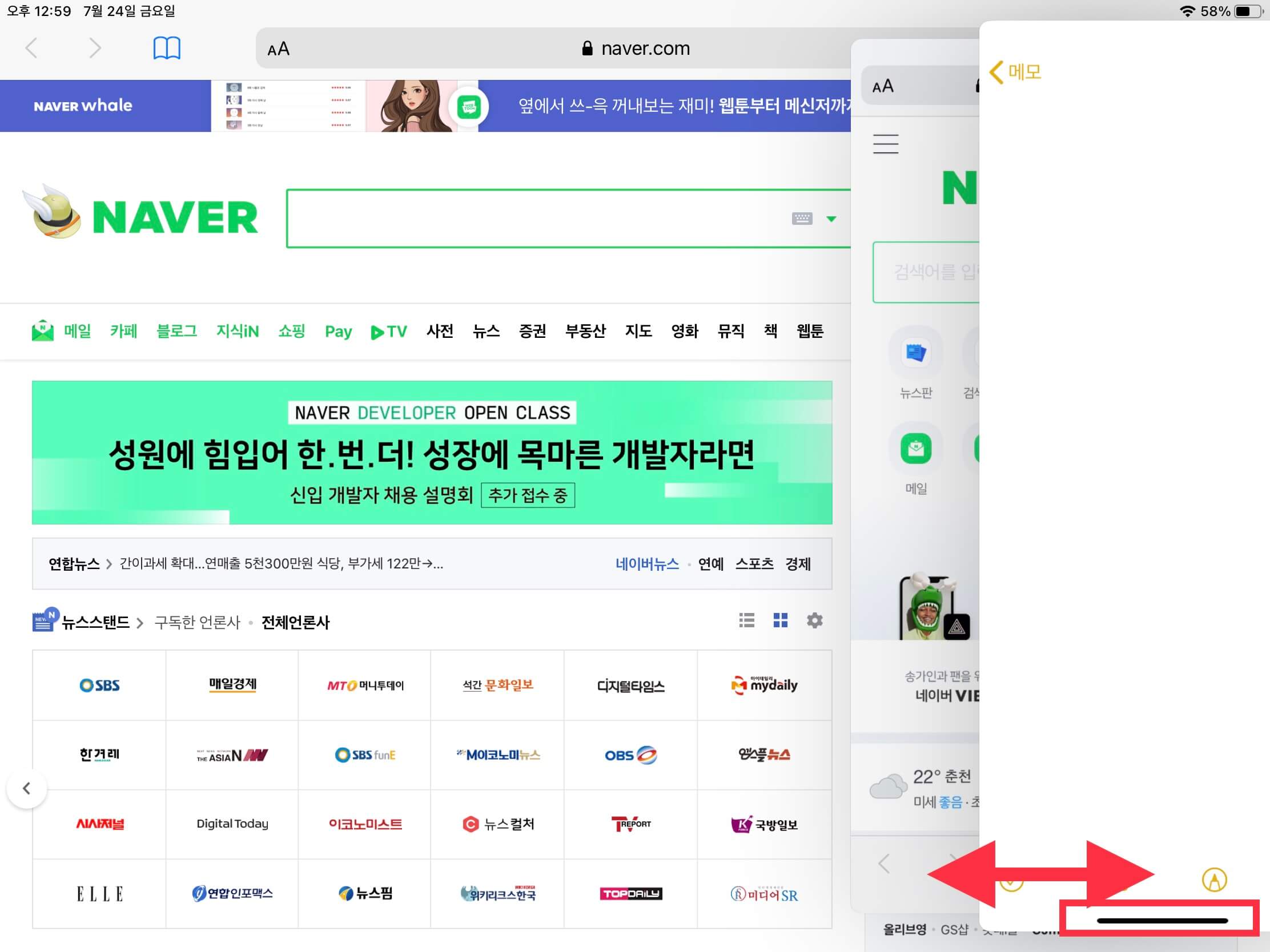
Task: Open the Naver mail envelope icon
Action: click(x=43, y=331)
